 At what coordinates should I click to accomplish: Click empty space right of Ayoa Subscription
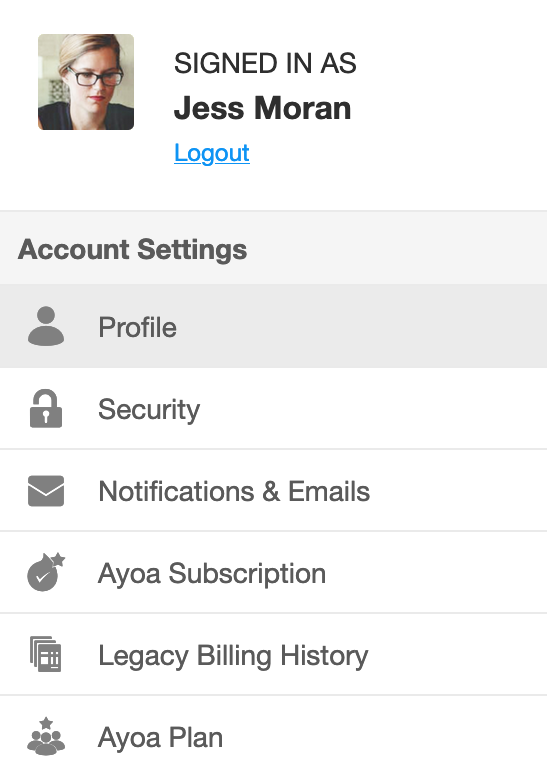(x=436, y=573)
